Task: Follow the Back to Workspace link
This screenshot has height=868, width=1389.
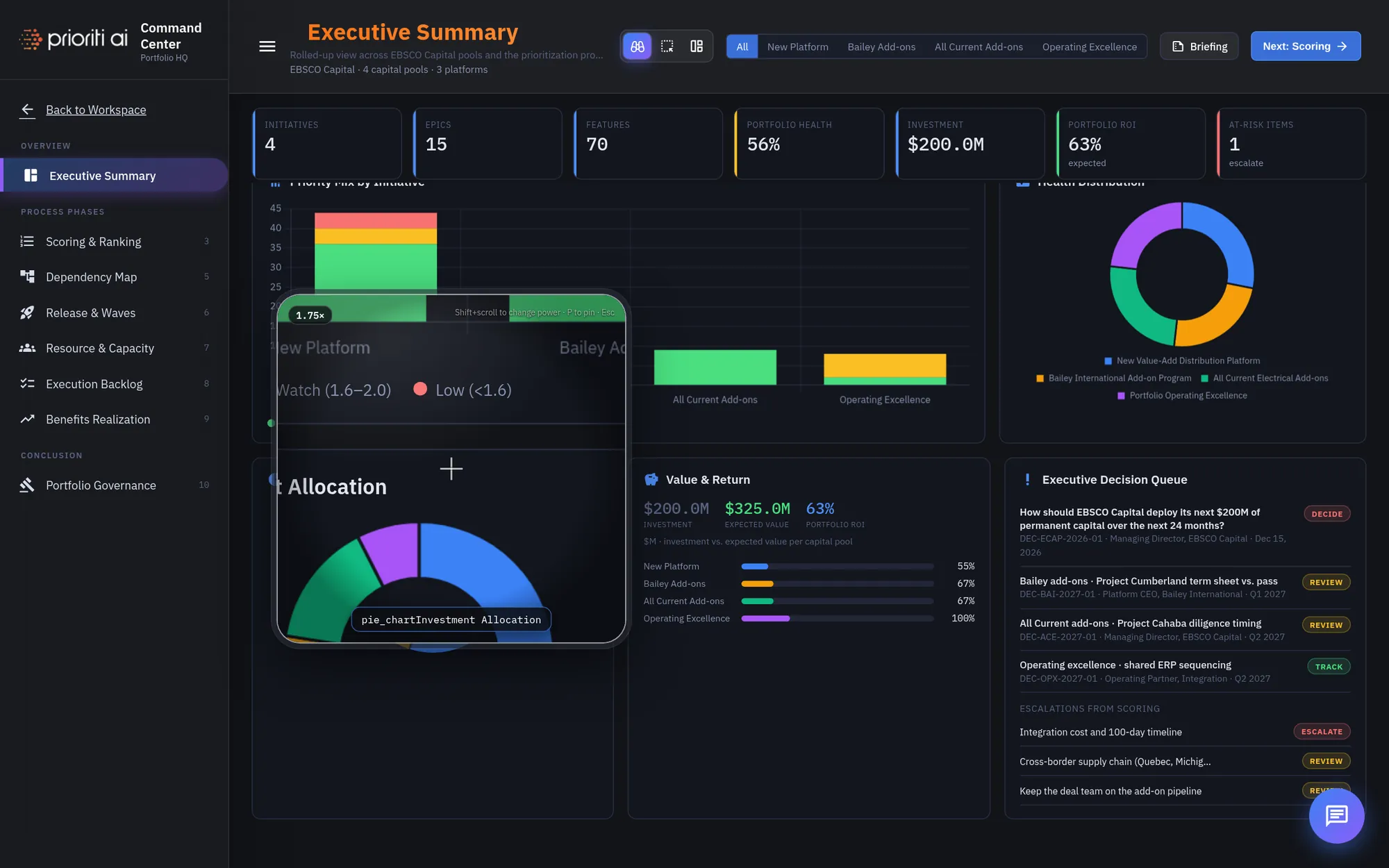Action: (x=96, y=110)
